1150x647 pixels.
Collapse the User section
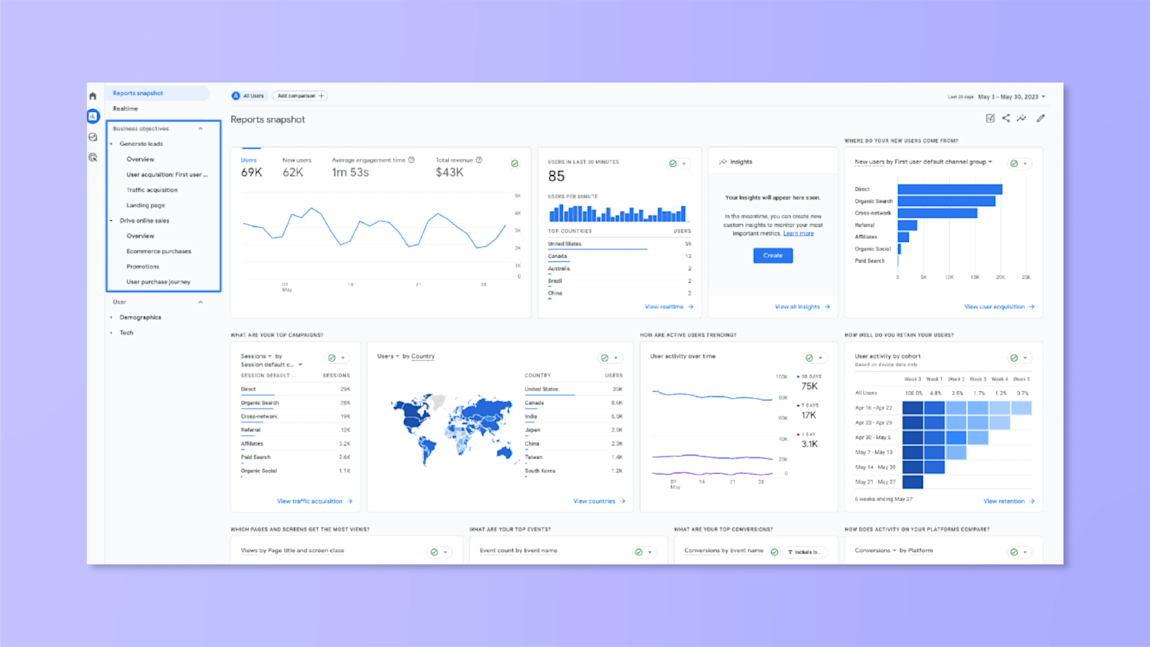click(200, 302)
